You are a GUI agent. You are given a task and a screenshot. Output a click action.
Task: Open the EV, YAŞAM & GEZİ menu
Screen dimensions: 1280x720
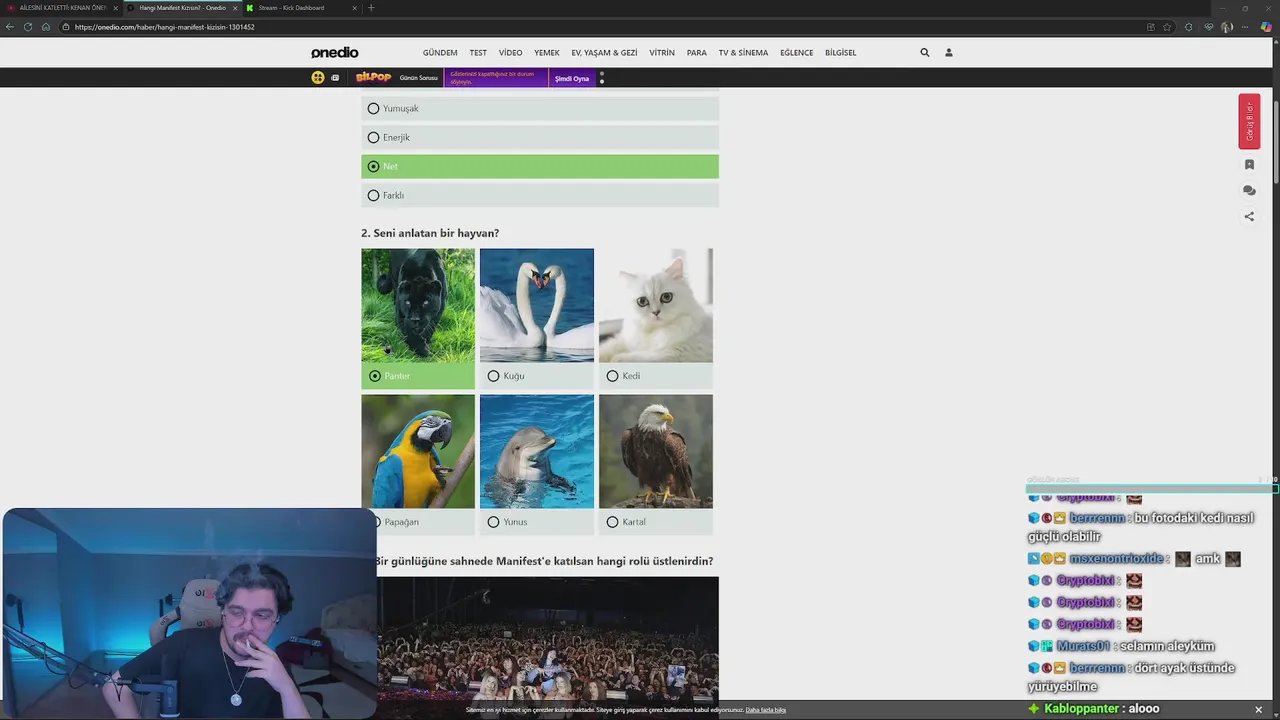[604, 53]
